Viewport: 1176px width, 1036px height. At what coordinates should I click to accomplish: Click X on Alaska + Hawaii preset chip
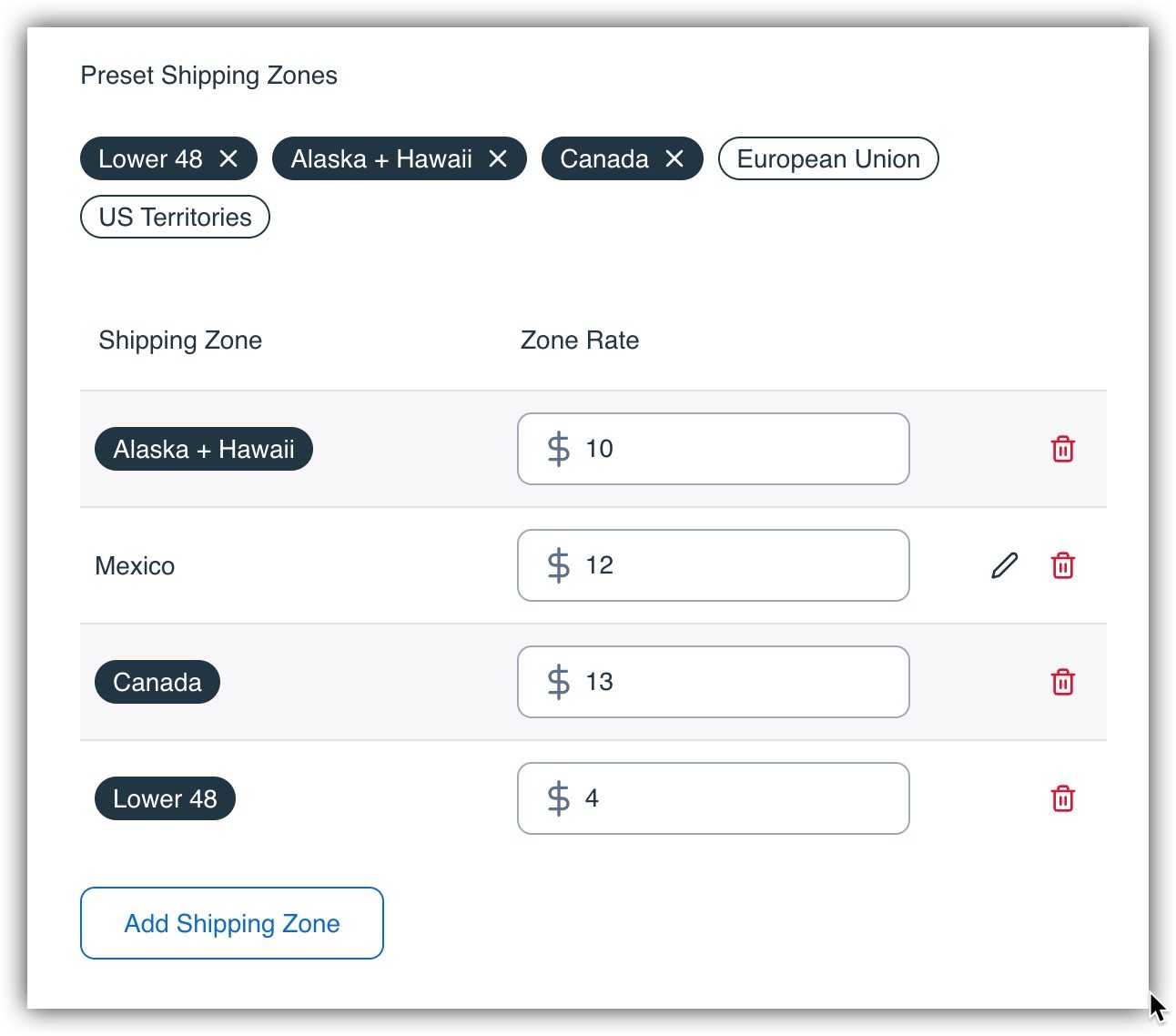click(498, 158)
